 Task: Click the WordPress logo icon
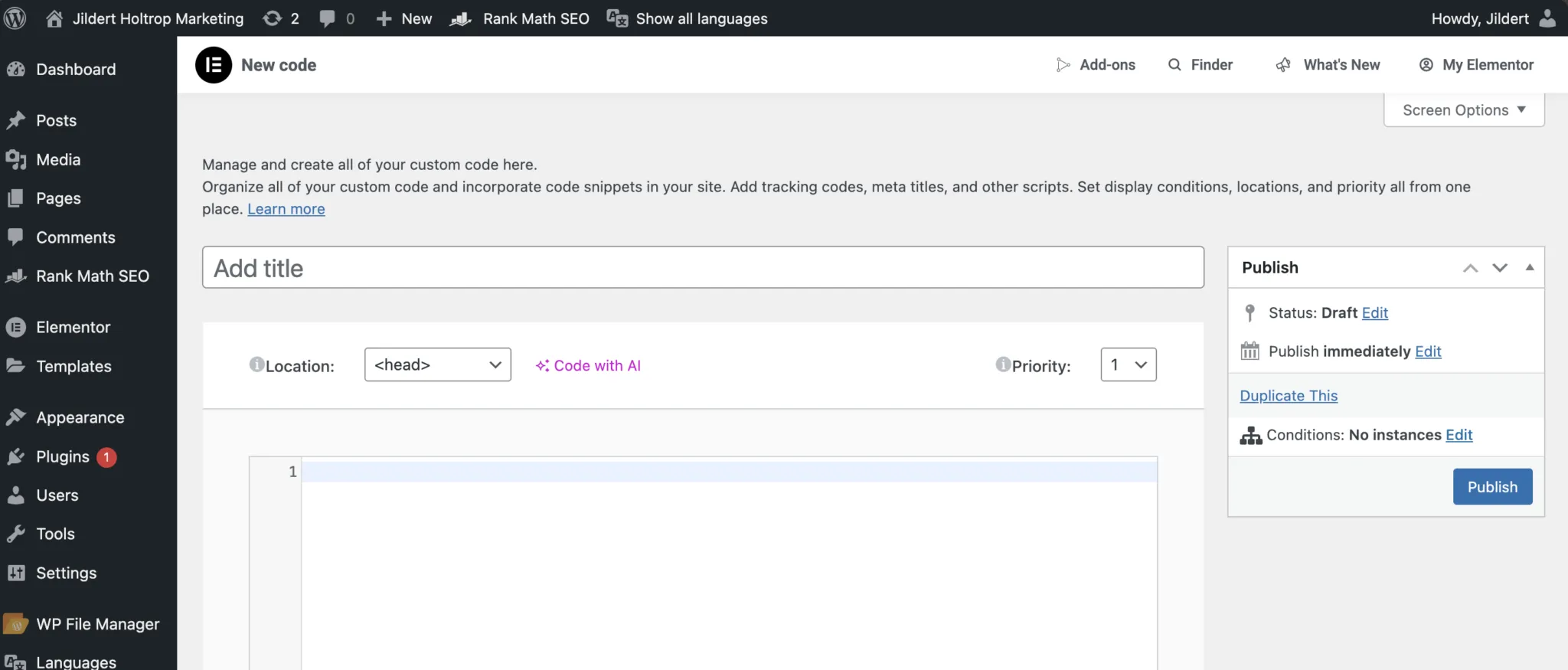[x=15, y=18]
